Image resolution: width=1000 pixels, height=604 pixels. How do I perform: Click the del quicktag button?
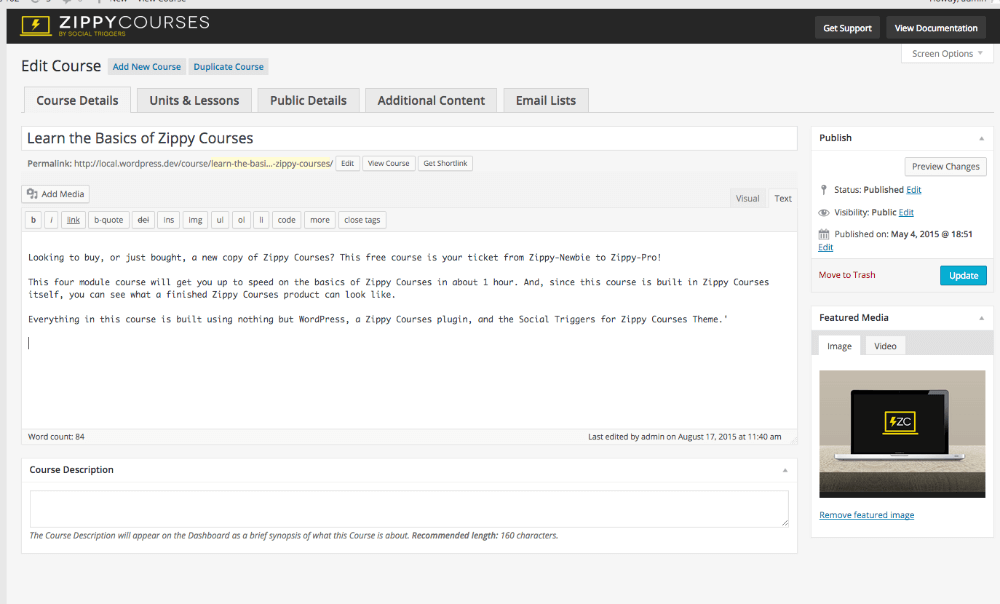click(x=143, y=220)
